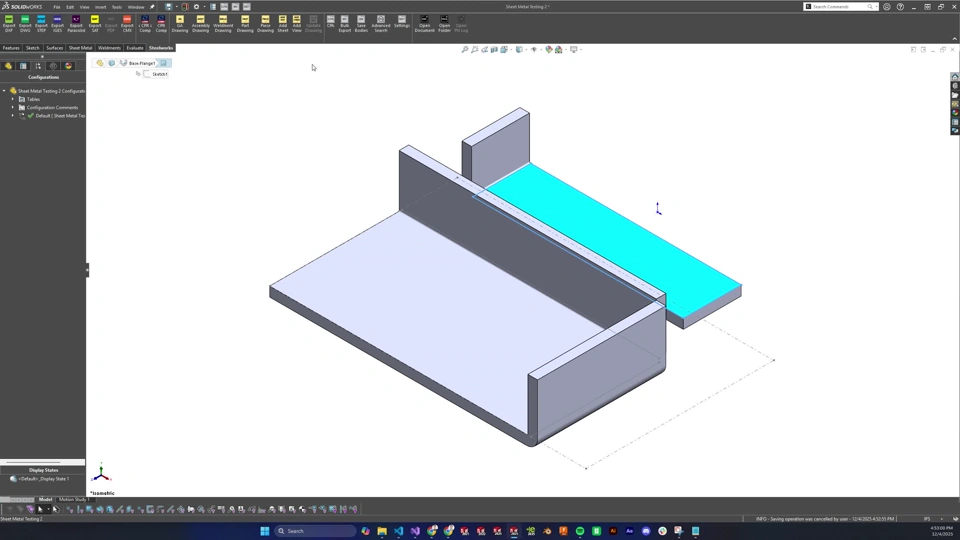Expand the Tables tree node

coord(13,99)
